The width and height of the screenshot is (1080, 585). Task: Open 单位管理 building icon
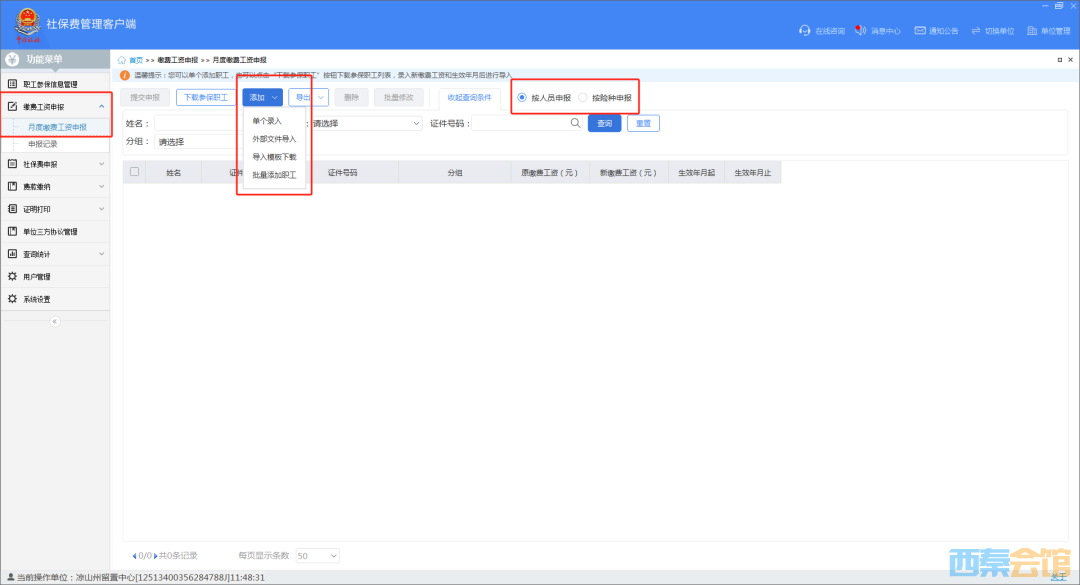coord(1032,31)
